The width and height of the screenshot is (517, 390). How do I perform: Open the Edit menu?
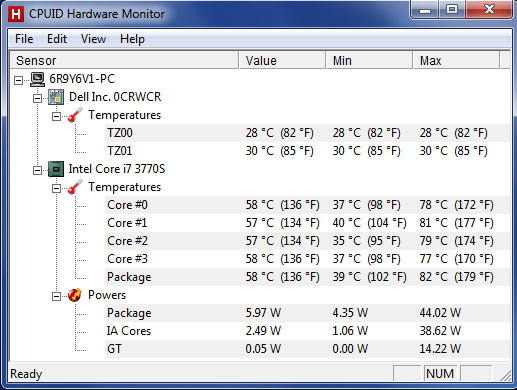[57, 39]
